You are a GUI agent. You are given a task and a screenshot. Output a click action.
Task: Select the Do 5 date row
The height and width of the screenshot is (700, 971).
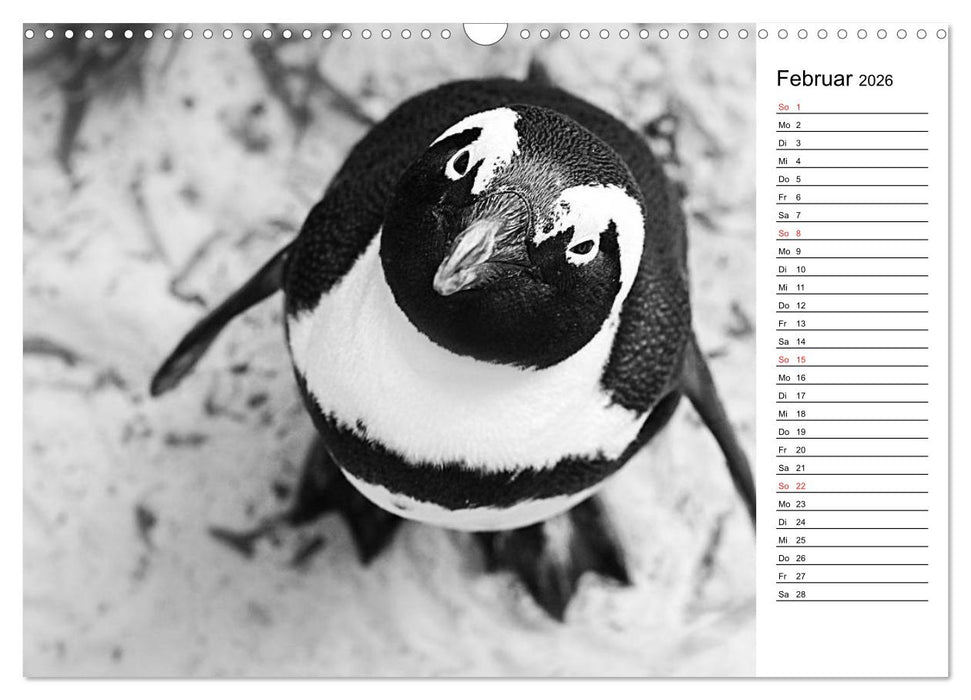coord(851,179)
